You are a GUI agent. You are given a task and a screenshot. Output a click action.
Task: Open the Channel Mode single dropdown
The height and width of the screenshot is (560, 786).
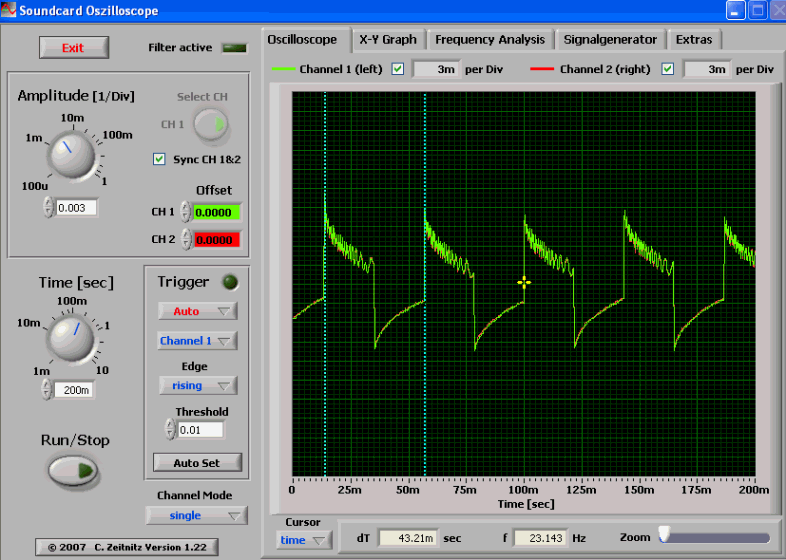tap(196, 515)
